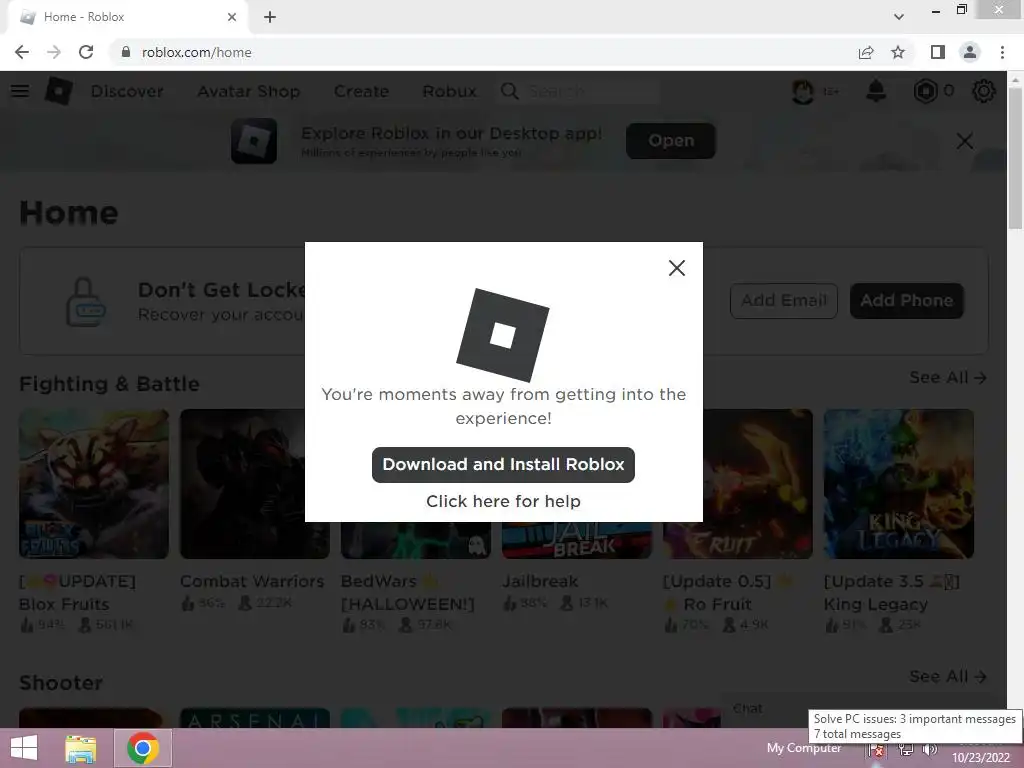Open the Robux balance icon

[925, 91]
